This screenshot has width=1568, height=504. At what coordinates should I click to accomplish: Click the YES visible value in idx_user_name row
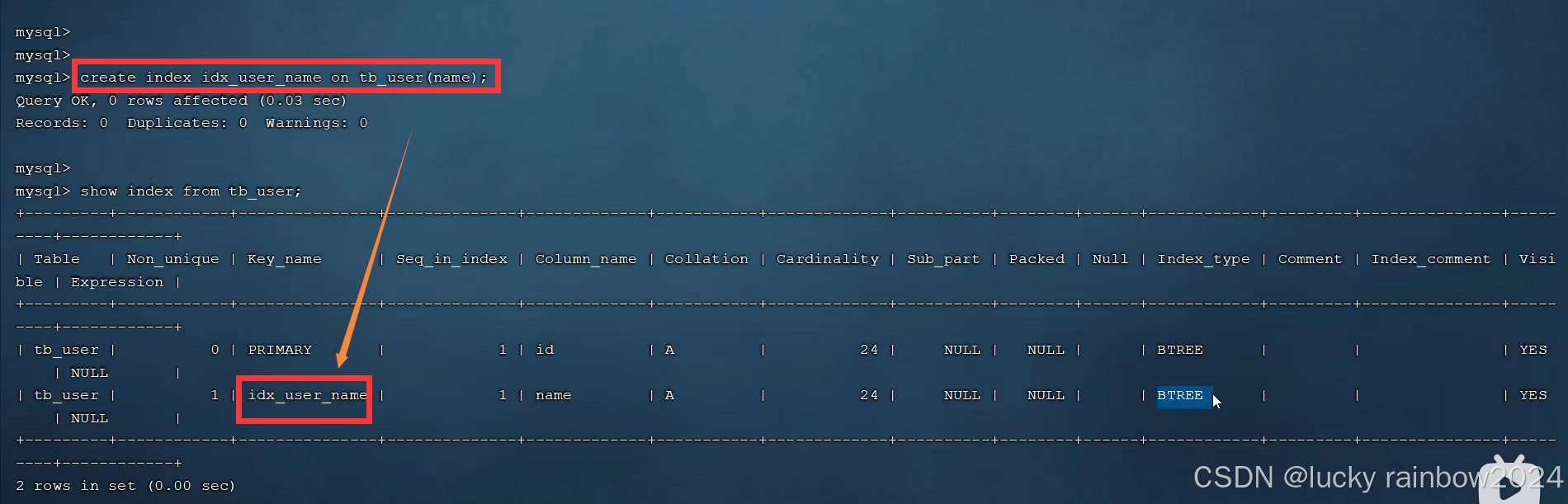click(1533, 395)
